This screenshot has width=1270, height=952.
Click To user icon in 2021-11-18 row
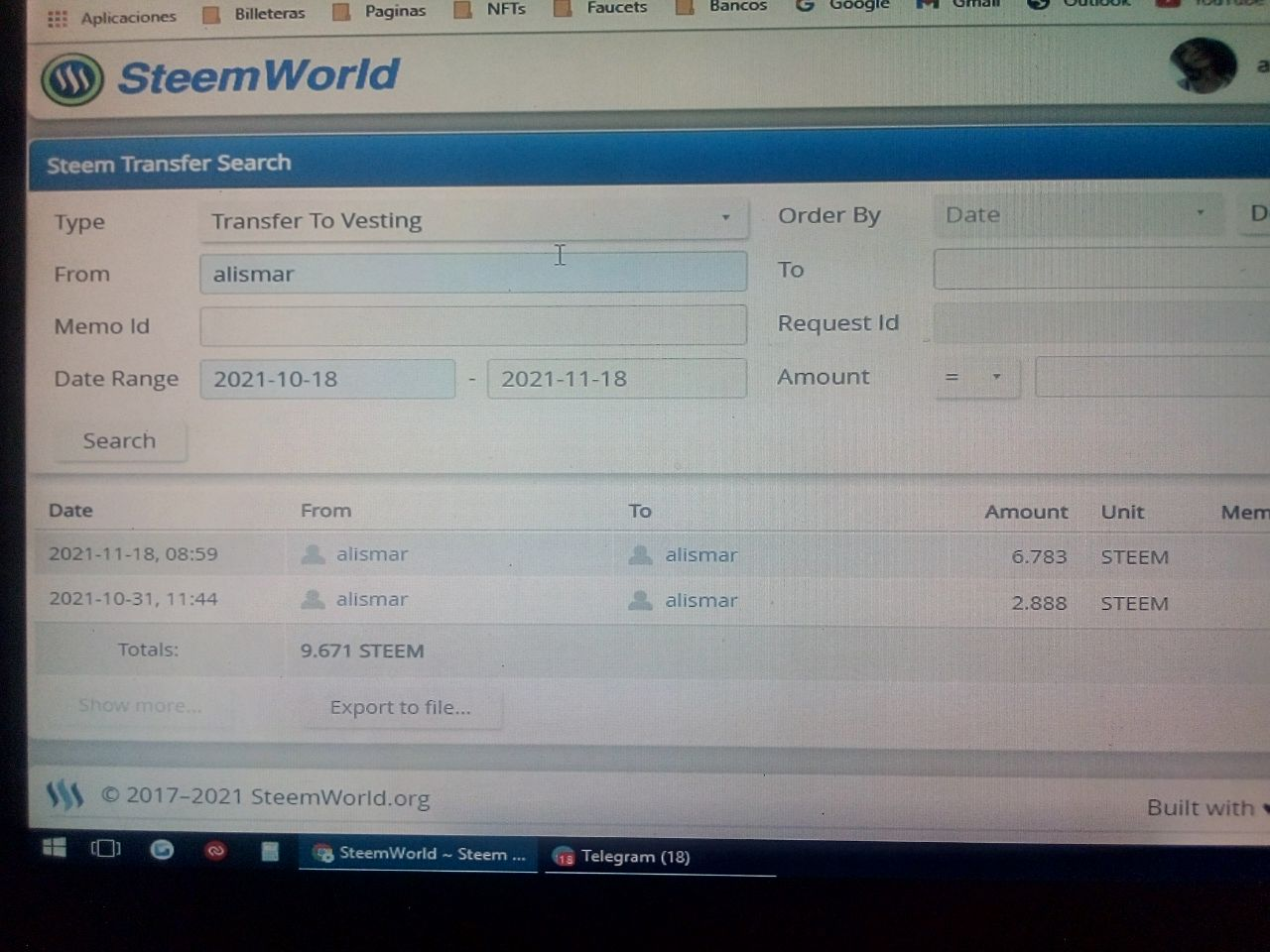[x=640, y=555]
